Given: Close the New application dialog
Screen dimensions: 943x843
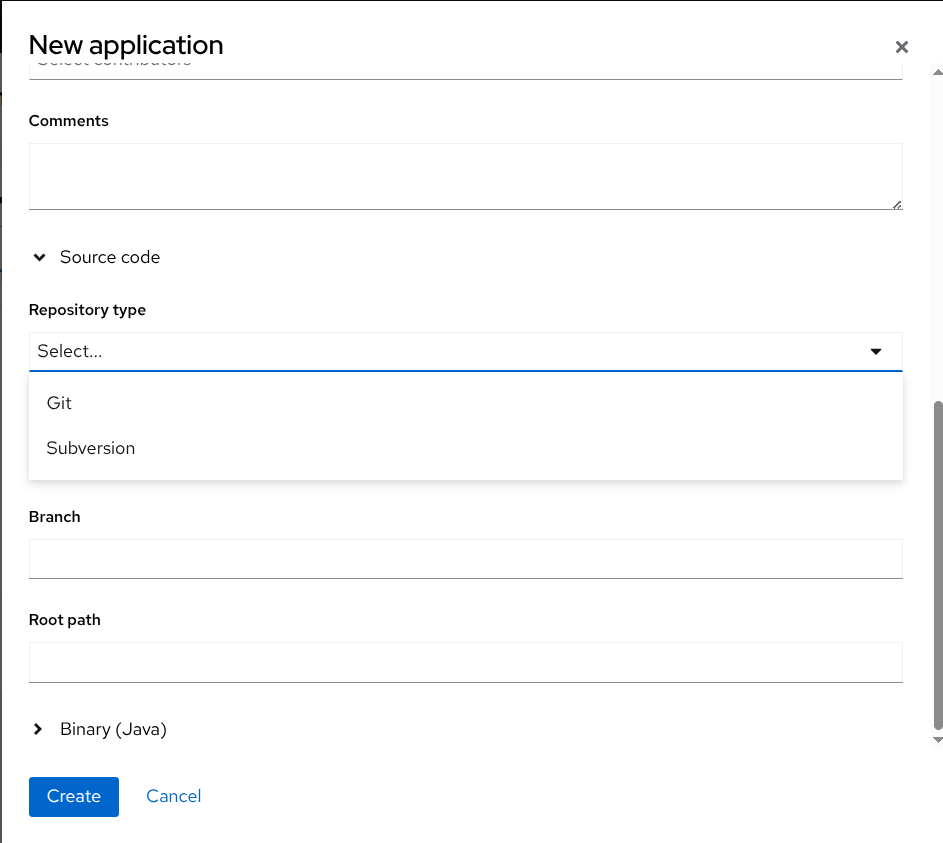Looking at the screenshot, I should click(x=902, y=47).
